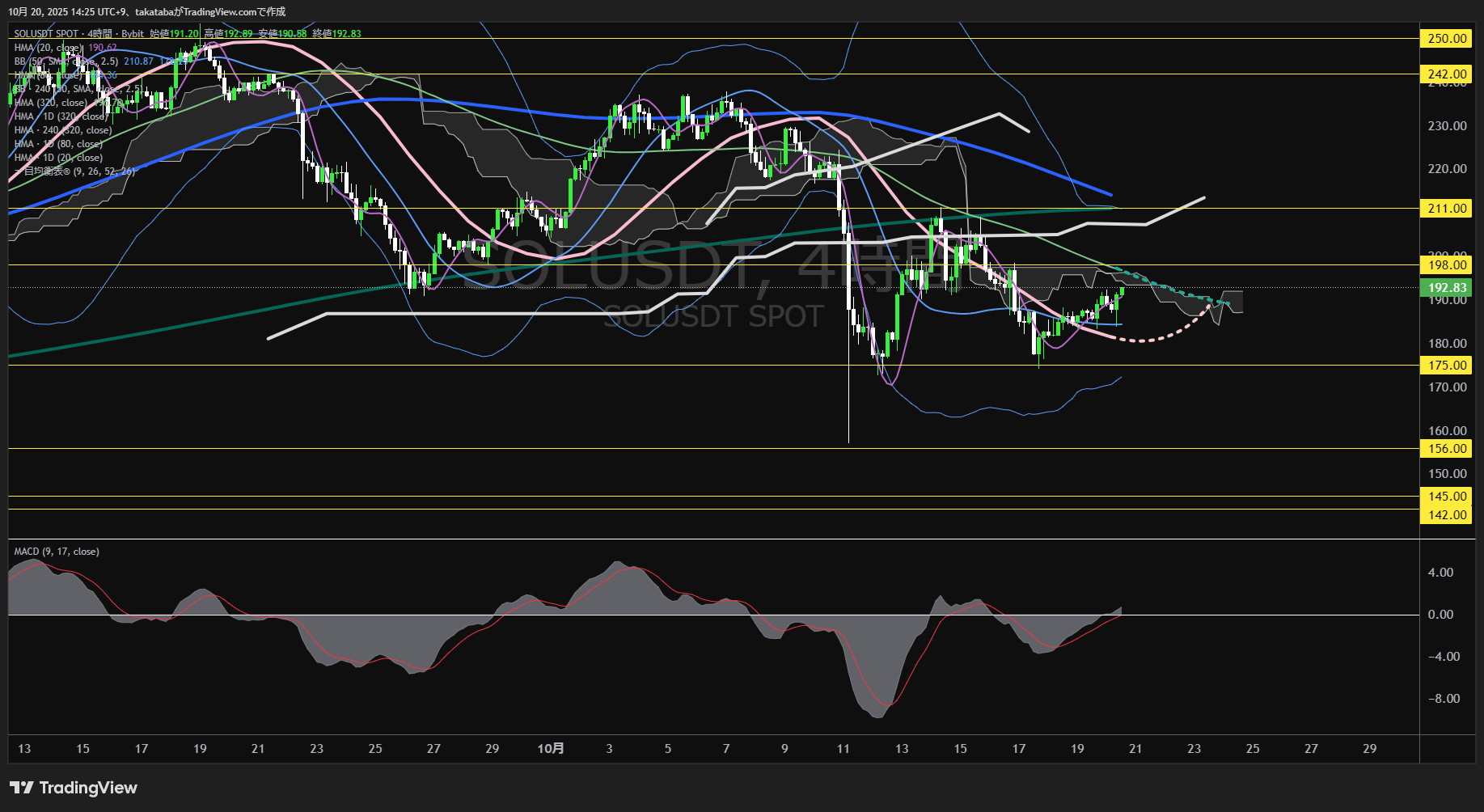The width and height of the screenshot is (1484, 812).
Task: Click the 156.00 yellow price label
Action: [1447, 449]
